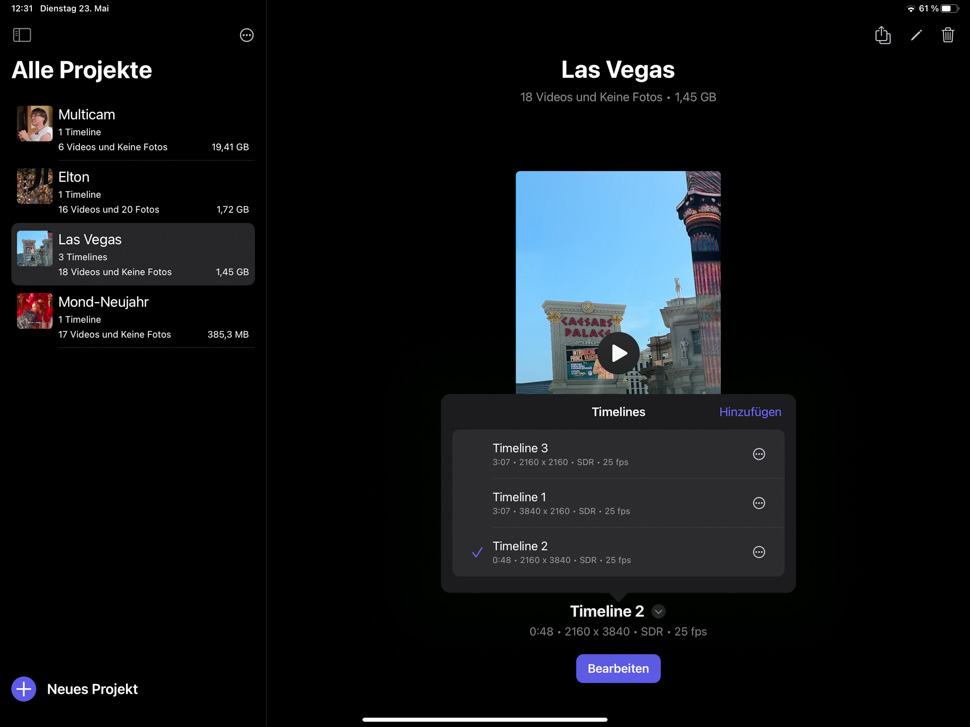The width and height of the screenshot is (970, 727).
Task: Open more options for Timeline 2
Action: 759,552
